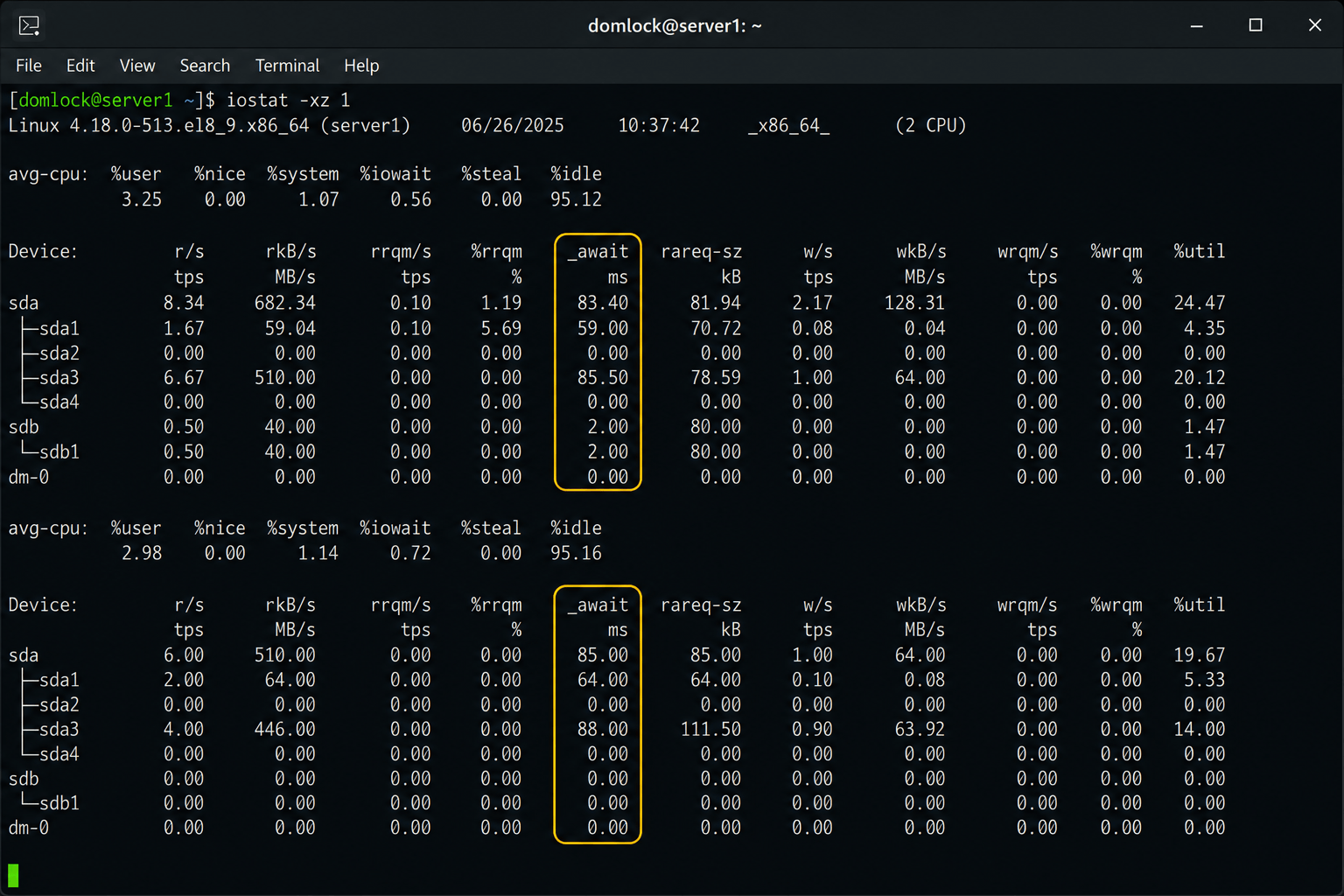Click r/s value 6.00
Image resolution: width=1344 pixels, height=896 pixels.
pos(184,655)
